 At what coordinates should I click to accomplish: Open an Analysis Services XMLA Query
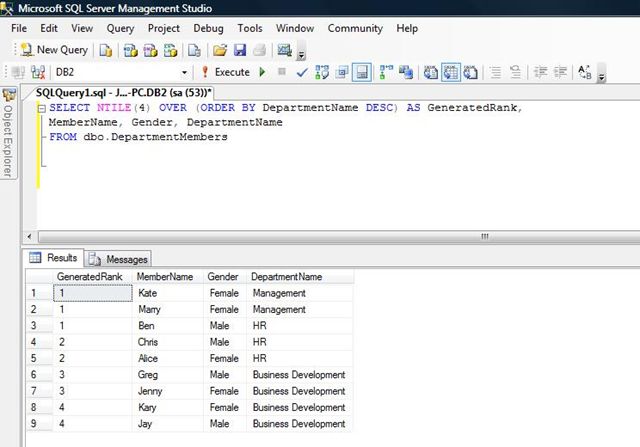[170, 50]
